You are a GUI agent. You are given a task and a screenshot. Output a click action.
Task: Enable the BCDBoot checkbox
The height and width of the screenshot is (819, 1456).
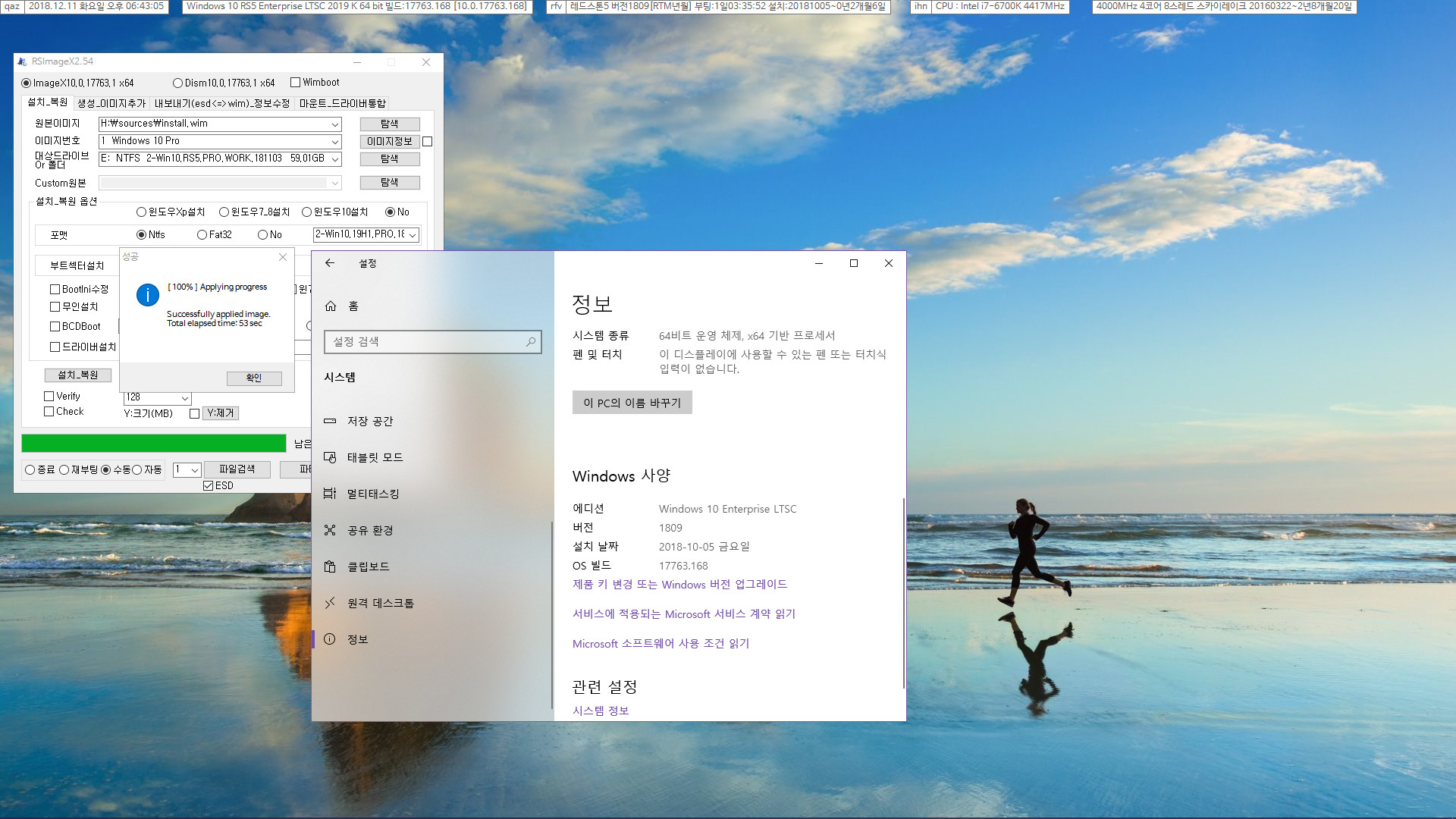coord(55,327)
